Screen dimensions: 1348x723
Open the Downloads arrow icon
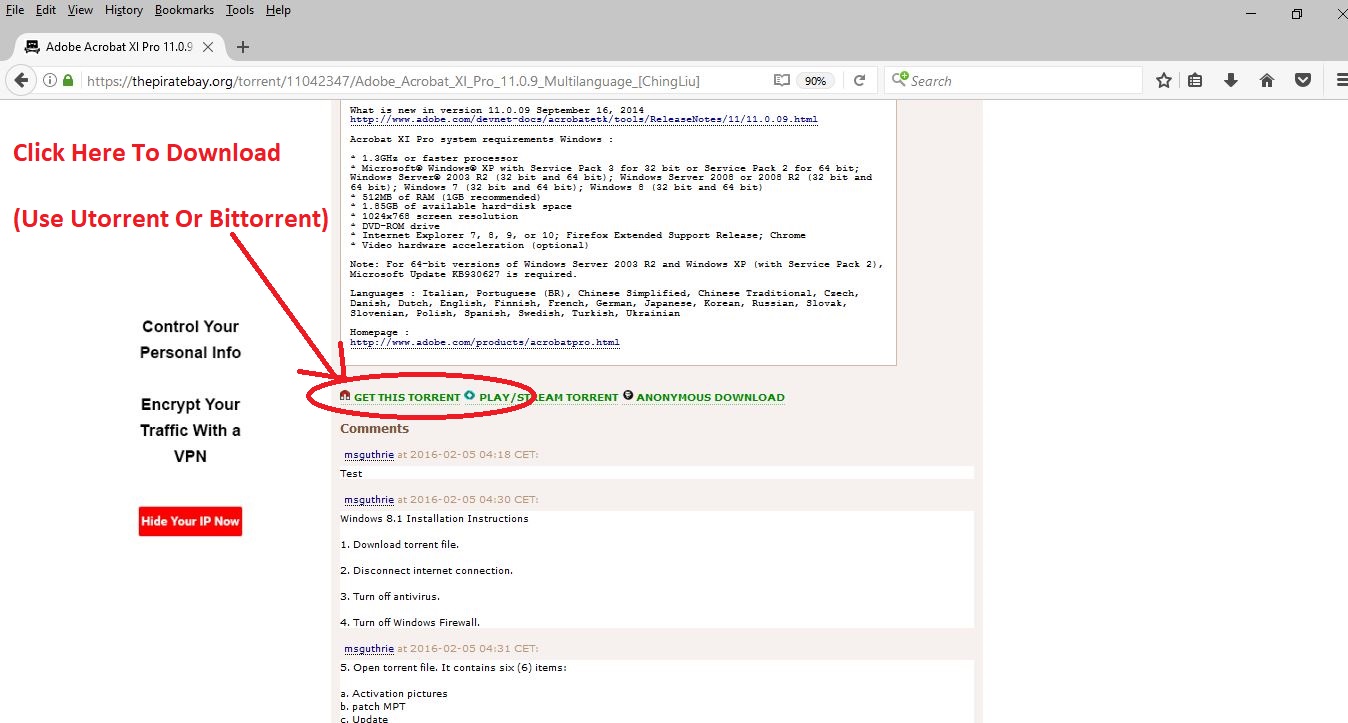coord(1231,81)
